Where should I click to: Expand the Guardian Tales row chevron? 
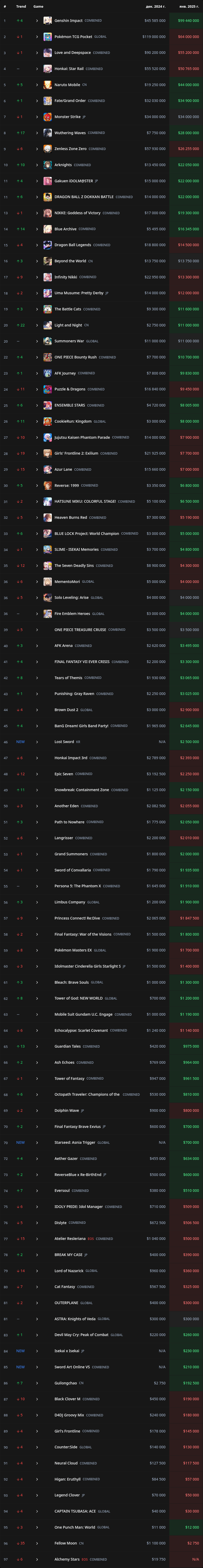37,1046
